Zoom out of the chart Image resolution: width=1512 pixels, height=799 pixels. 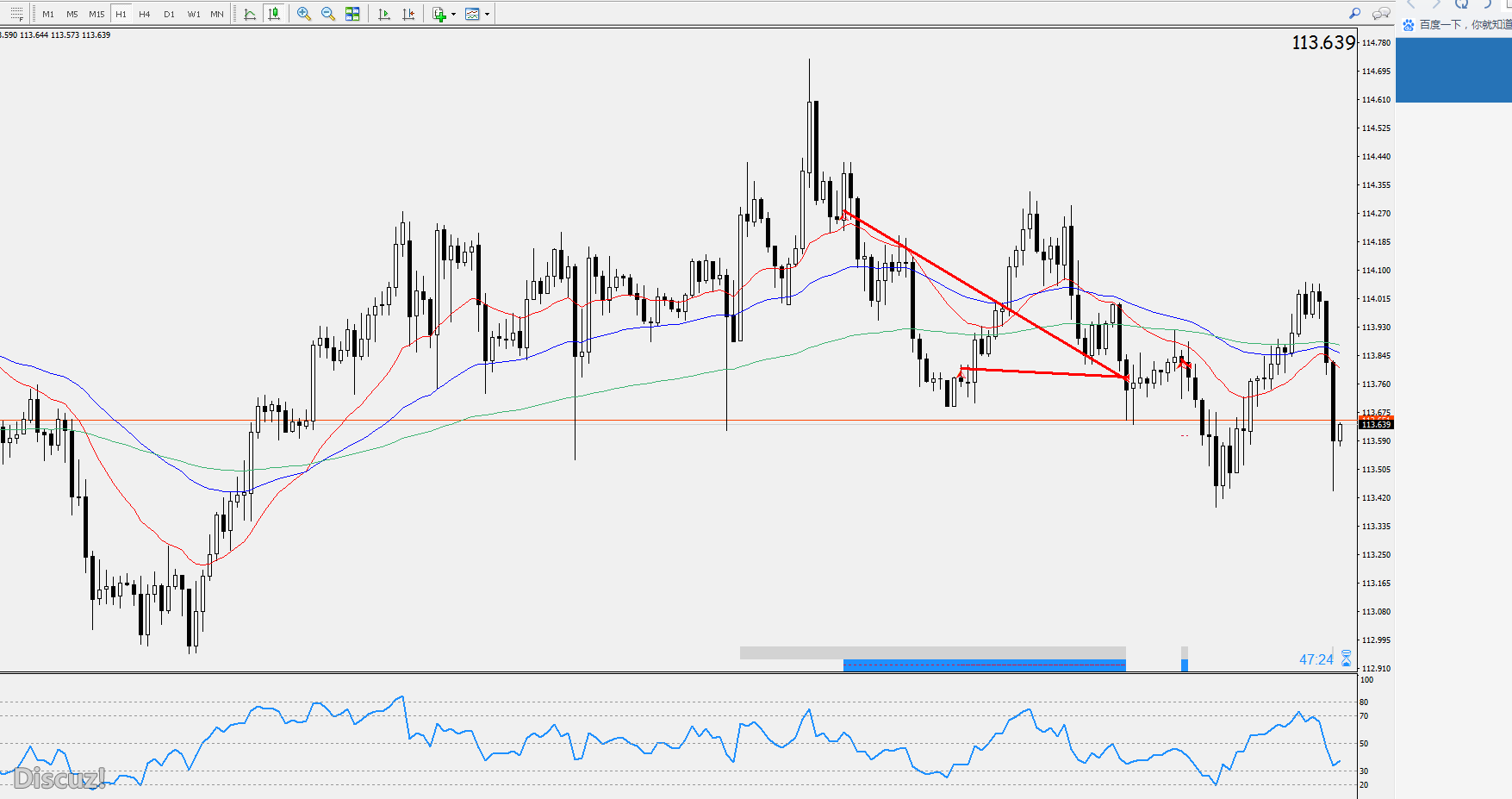pyautogui.click(x=328, y=14)
